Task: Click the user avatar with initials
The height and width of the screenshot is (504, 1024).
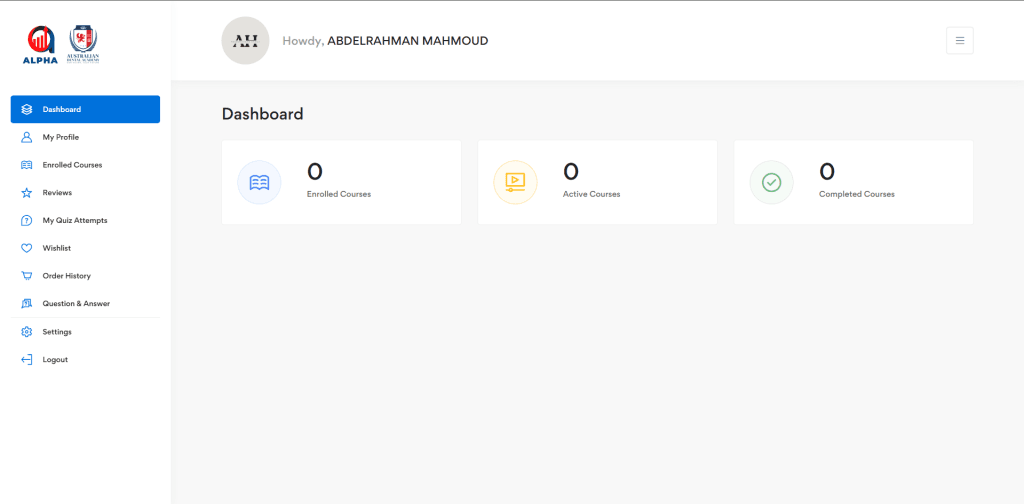Action: [x=245, y=41]
